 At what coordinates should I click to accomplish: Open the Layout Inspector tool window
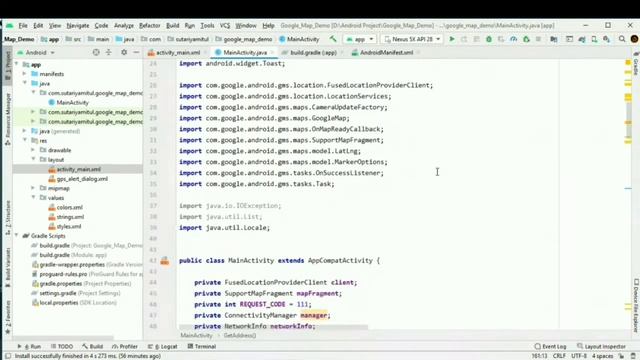point(601,347)
